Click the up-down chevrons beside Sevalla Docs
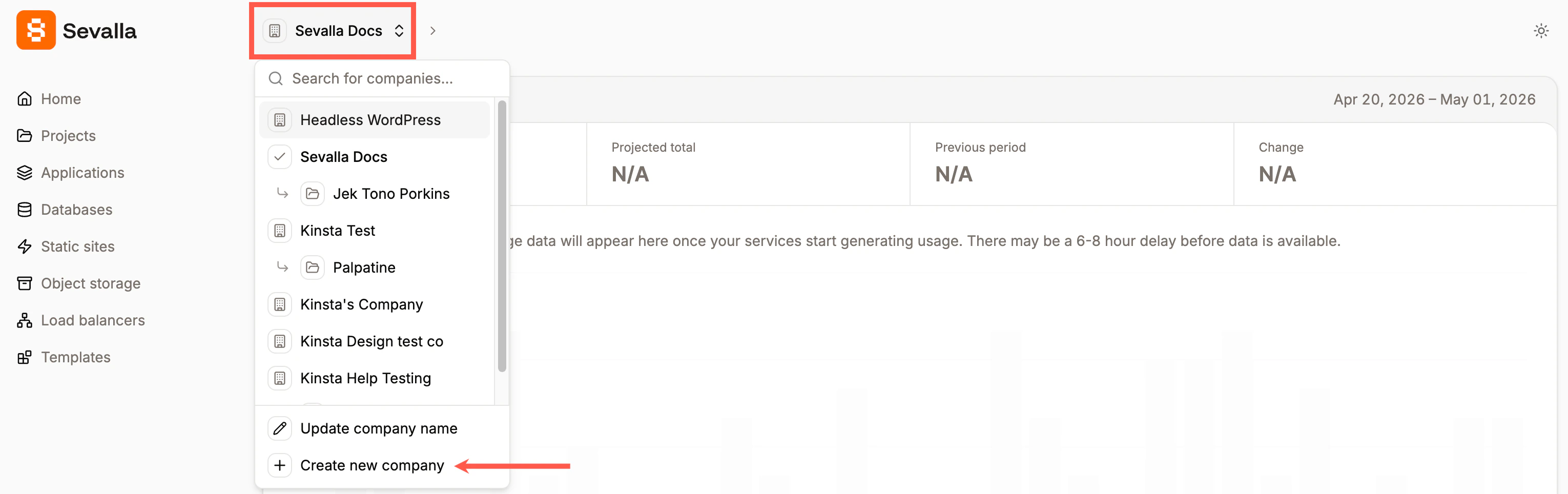Viewport: 1568px width, 494px height. [399, 30]
